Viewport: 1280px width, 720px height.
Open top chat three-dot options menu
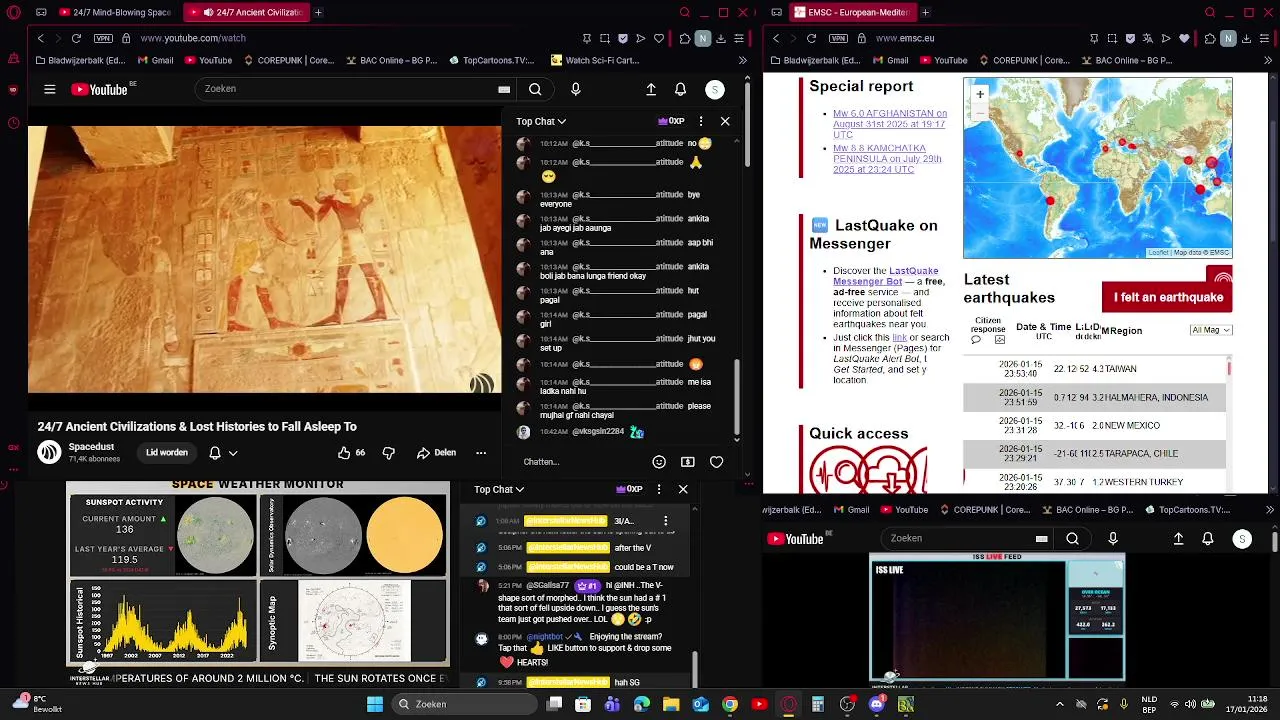click(700, 121)
